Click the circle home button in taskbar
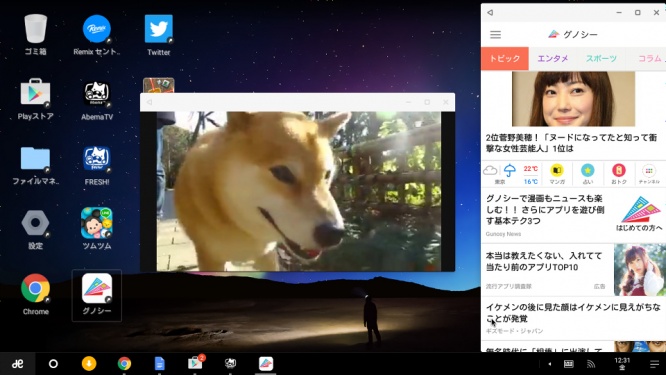 click(53, 364)
